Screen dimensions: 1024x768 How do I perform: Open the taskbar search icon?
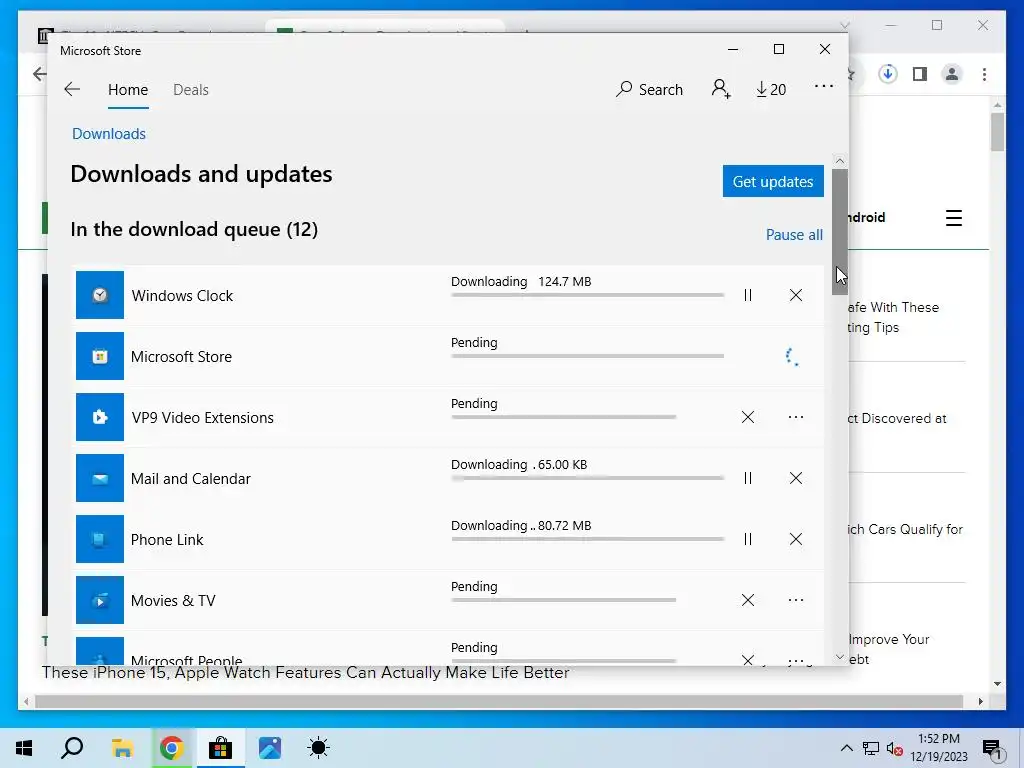(x=72, y=748)
